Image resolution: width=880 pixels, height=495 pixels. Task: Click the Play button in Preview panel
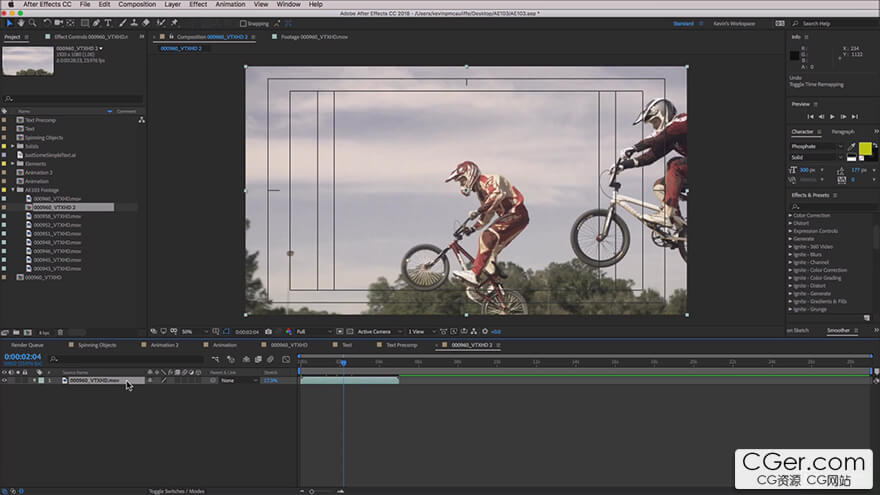832,117
